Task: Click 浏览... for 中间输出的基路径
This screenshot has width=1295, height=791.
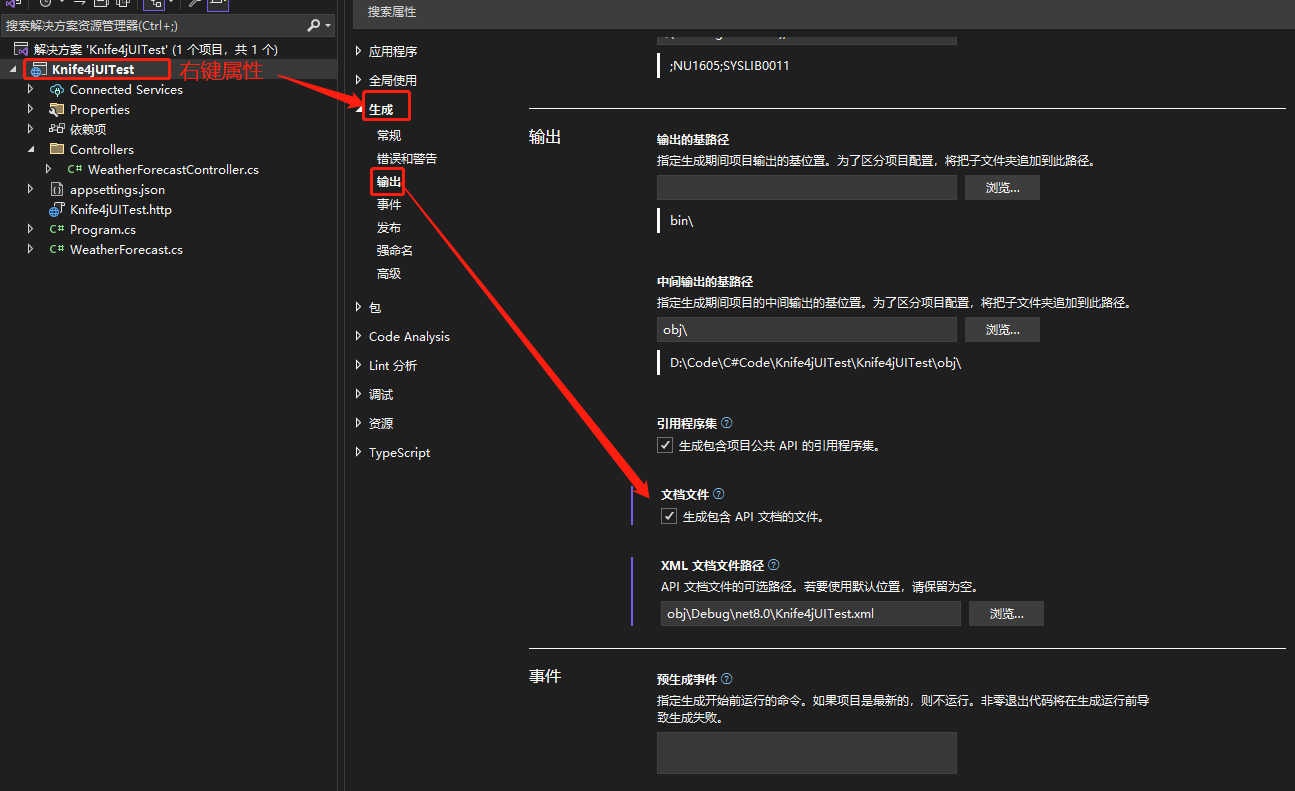Action: pos(1002,330)
